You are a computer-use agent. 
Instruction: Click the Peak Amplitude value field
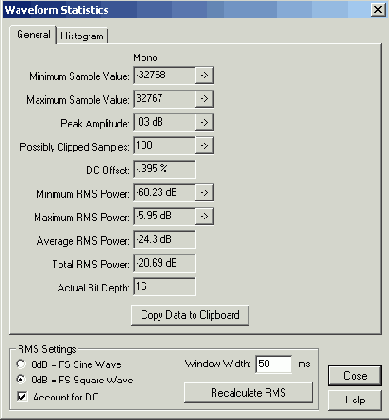pyautogui.click(x=164, y=122)
